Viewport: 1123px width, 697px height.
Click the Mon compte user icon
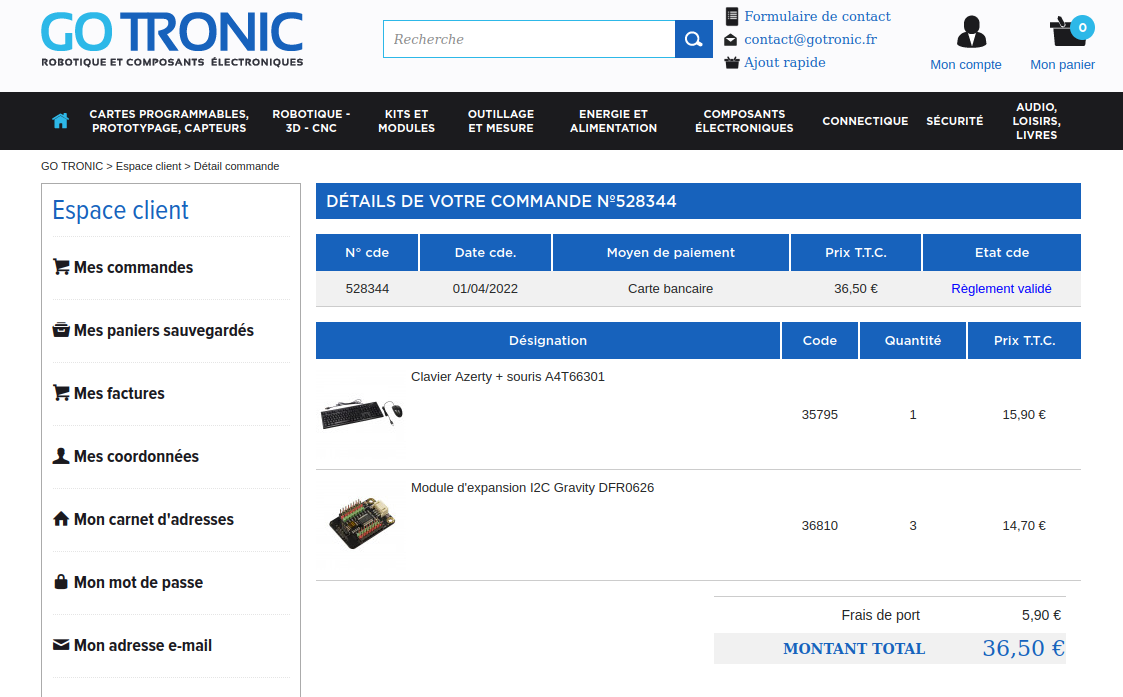pyautogui.click(x=970, y=32)
